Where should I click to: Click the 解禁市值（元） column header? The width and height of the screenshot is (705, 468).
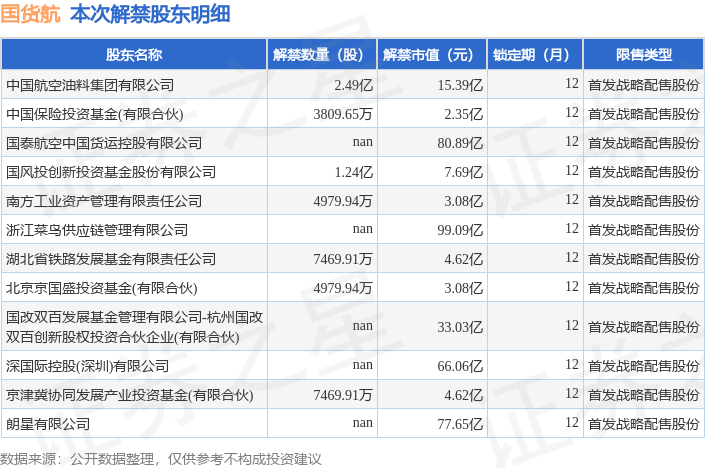432,54
